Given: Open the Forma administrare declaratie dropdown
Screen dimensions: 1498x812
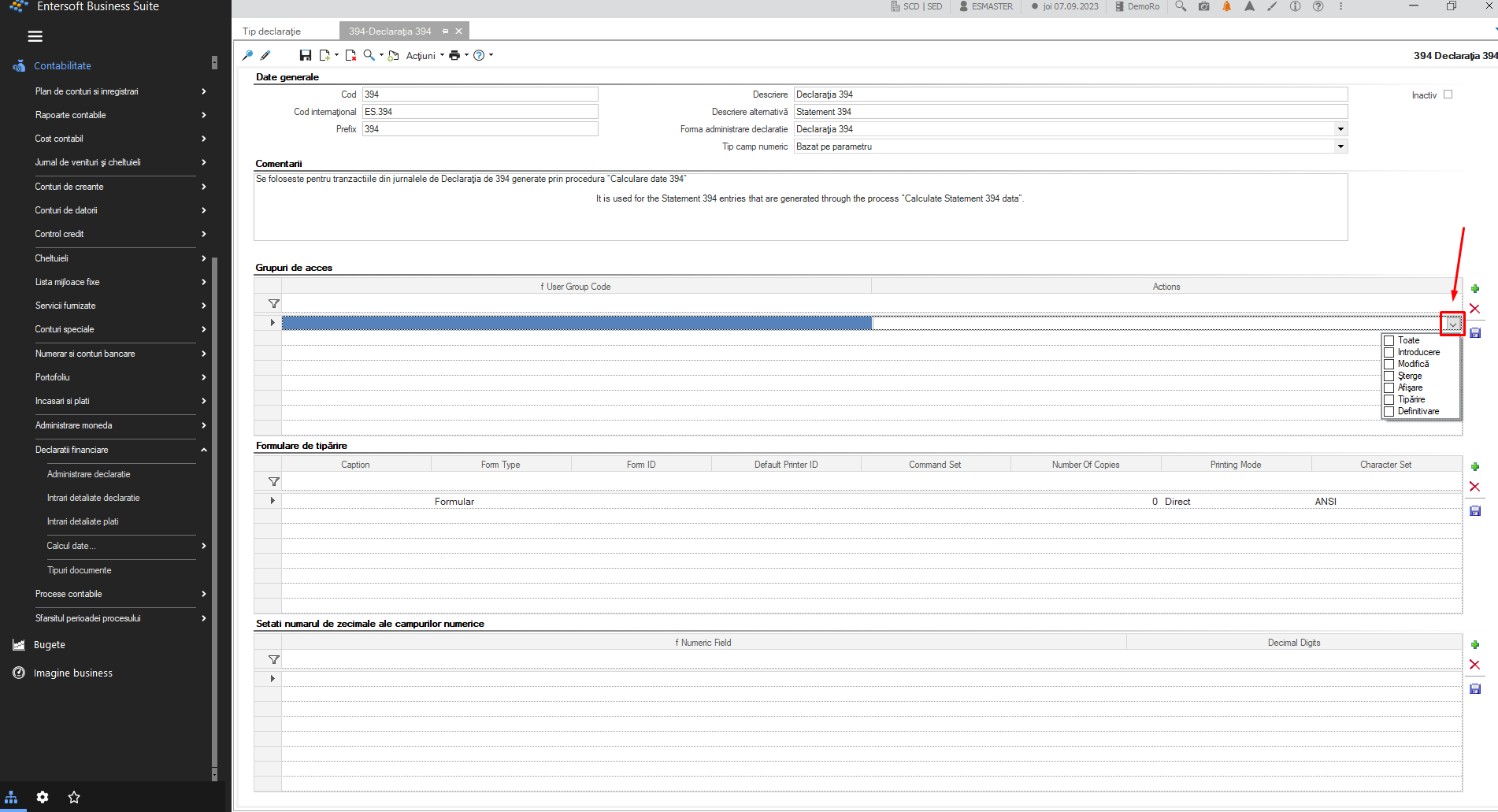Looking at the screenshot, I should (1340, 129).
